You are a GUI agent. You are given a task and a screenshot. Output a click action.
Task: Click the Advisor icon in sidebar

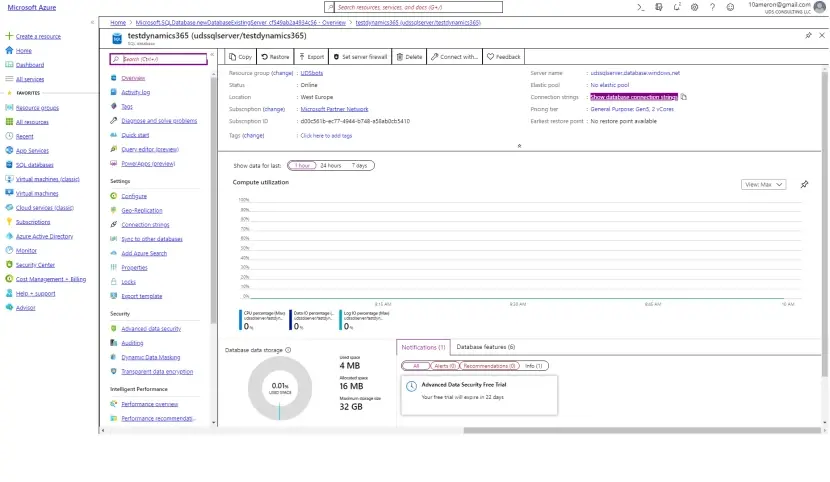point(9,307)
